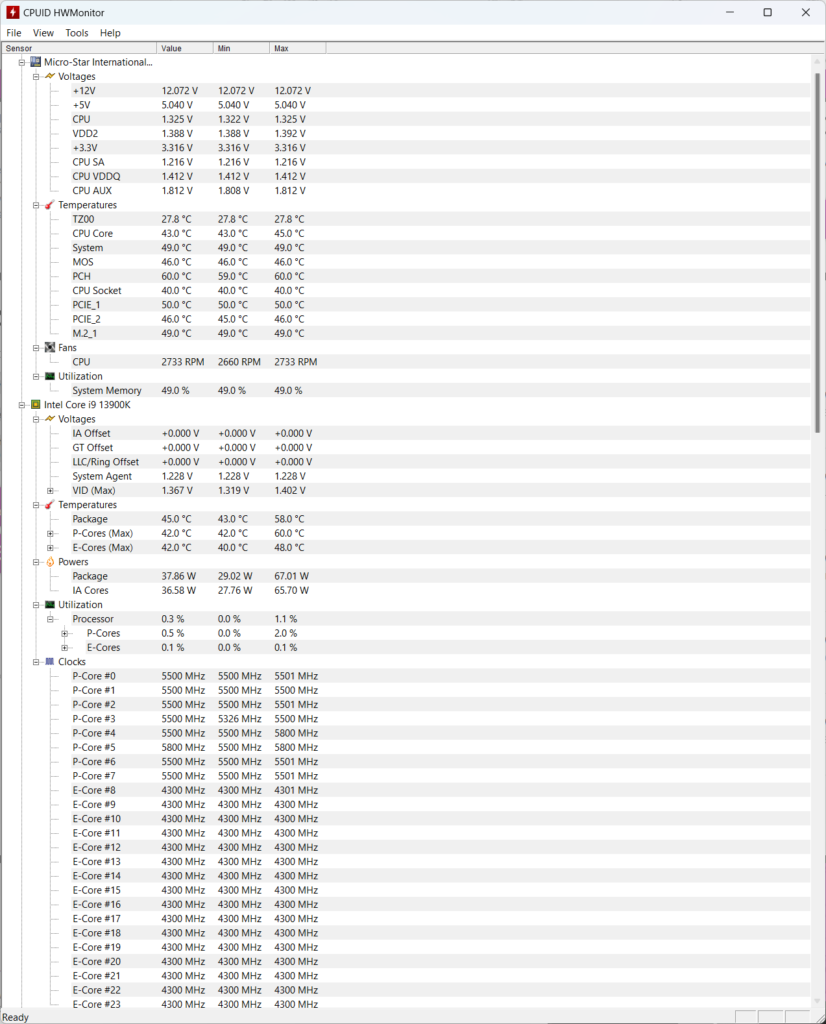826x1024 pixels.
Task: Click HWMonitor app icon in title bar
Action: (x=13, y=12)
